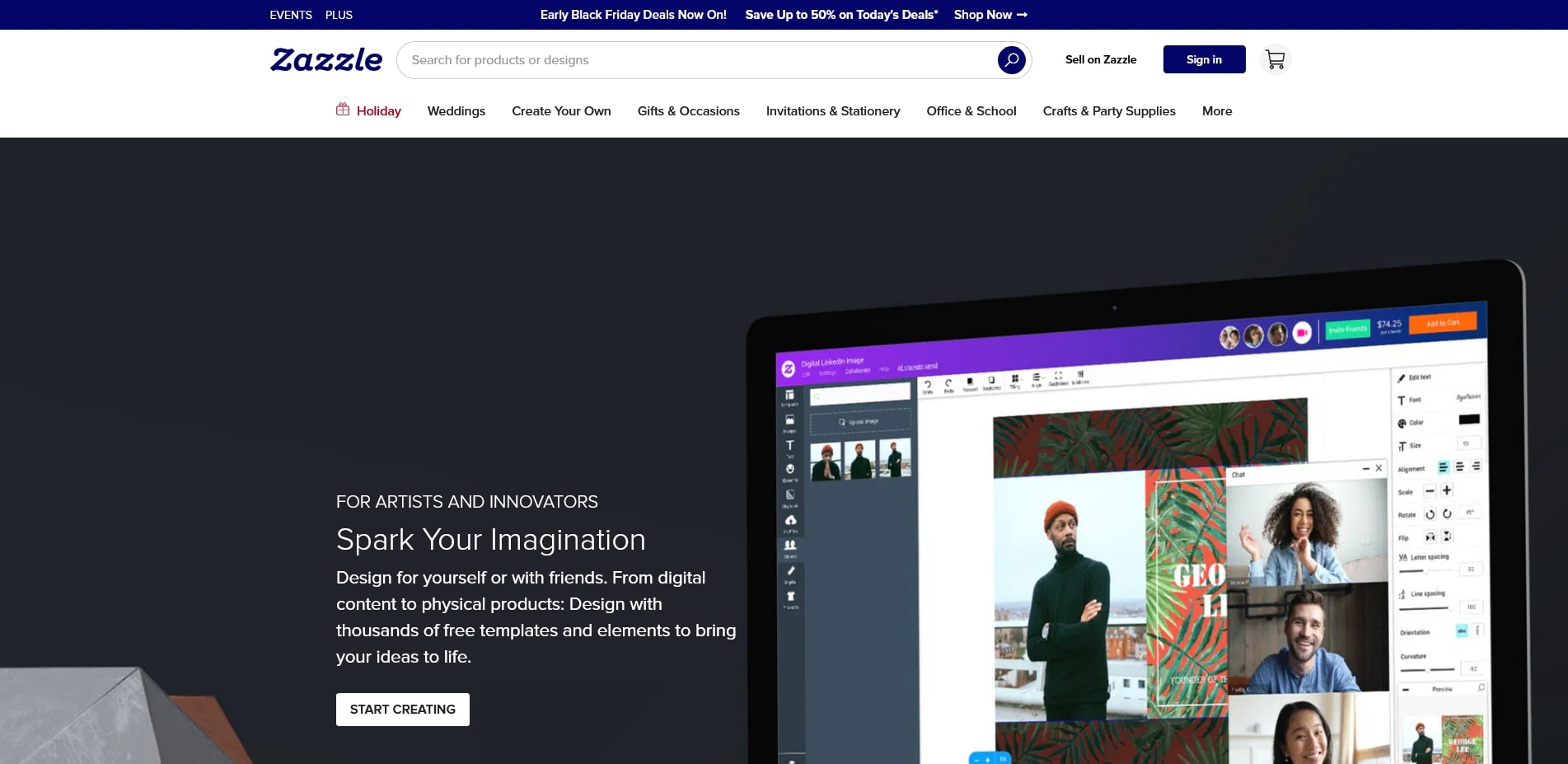Select the Weddings menu item

click(456, 111)
